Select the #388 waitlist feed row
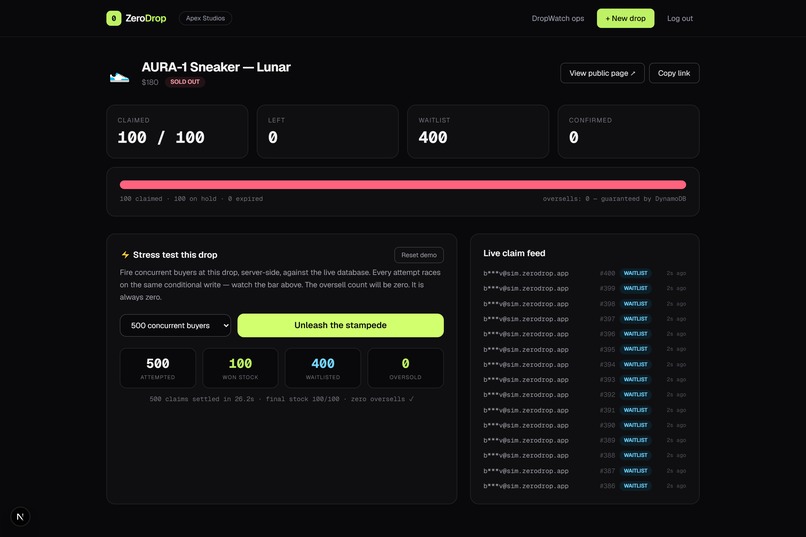Image resolution: width=806 pixels, height=537 pixels. pos(584,455)
